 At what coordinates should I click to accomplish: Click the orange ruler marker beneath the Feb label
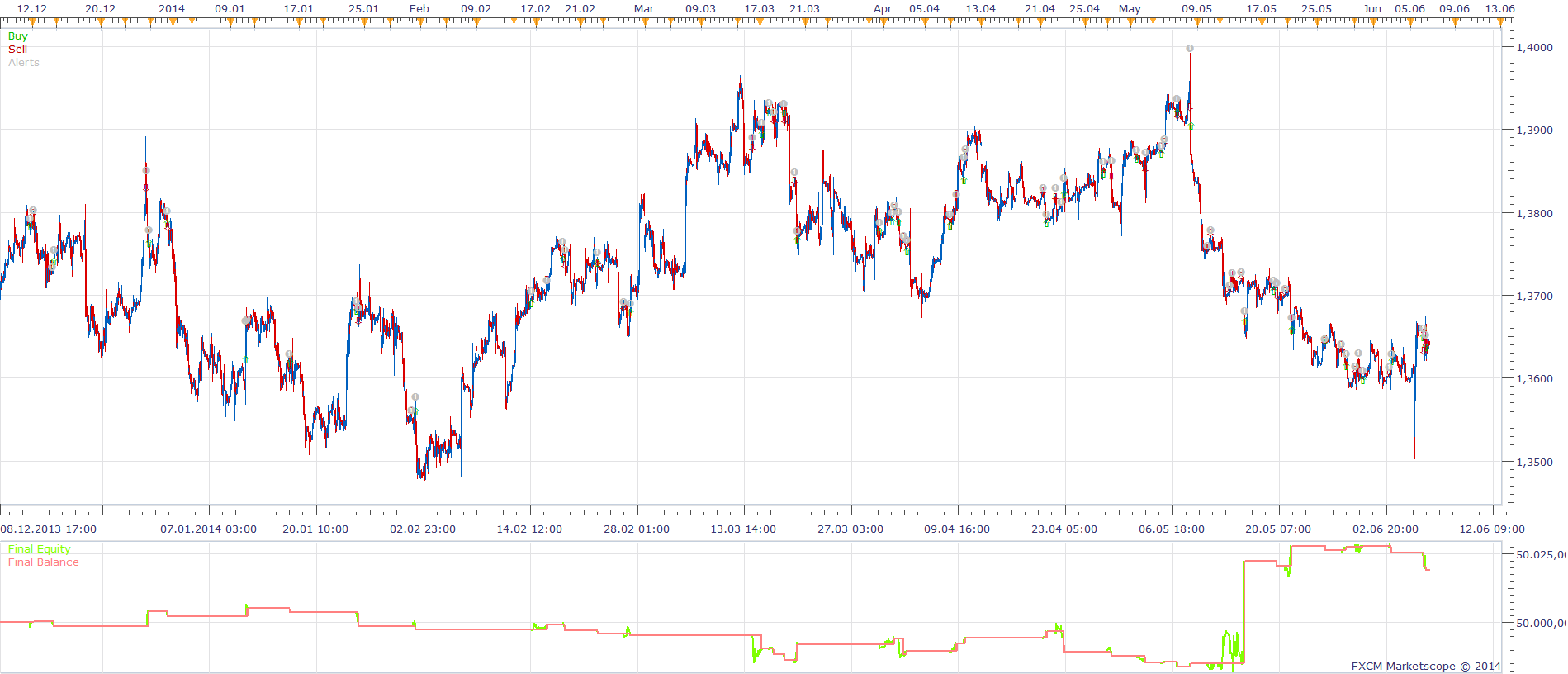[419, 23]
